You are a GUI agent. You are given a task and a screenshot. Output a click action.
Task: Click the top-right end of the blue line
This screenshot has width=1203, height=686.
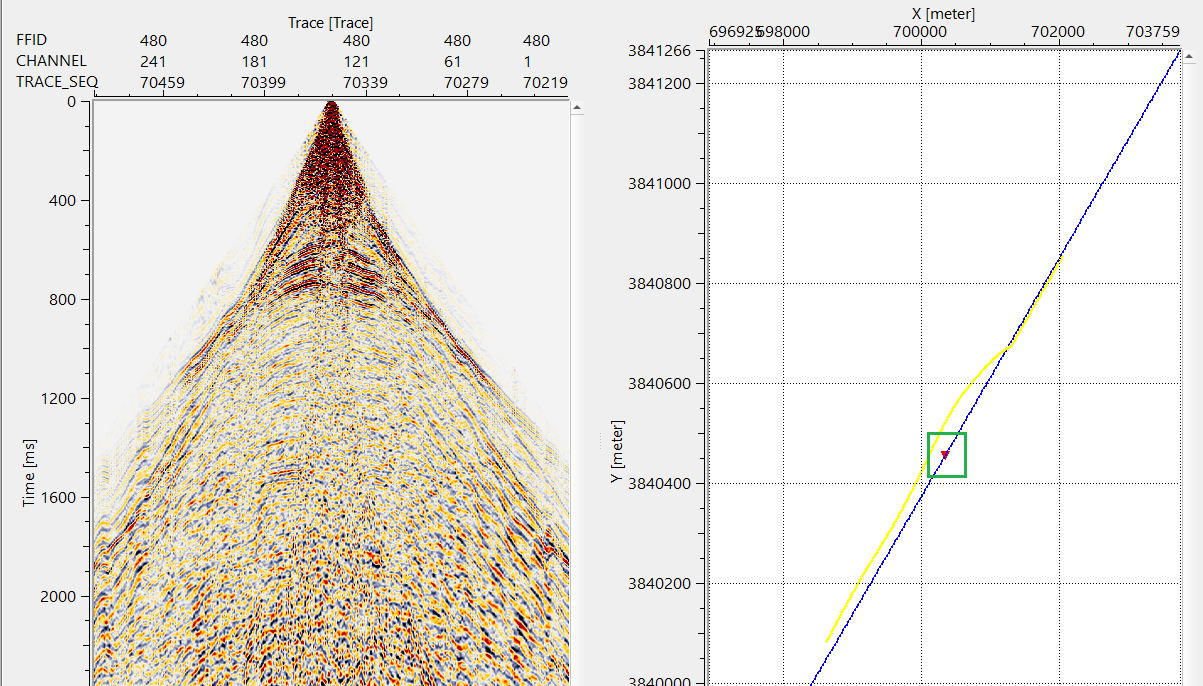[x=1178, y=53]
